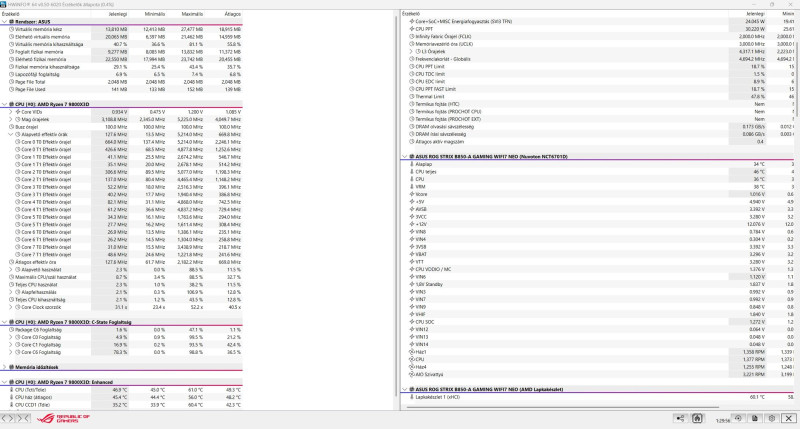Click the thermometer icon of the VRM row
800x429 pixels.
pyautogui.click(x=412, y=187)
